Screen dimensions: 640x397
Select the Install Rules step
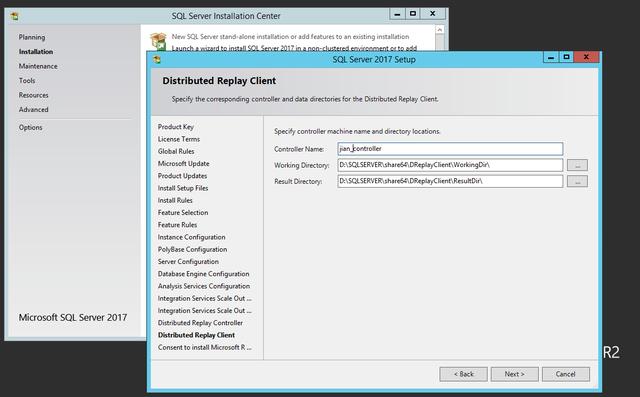175,200
